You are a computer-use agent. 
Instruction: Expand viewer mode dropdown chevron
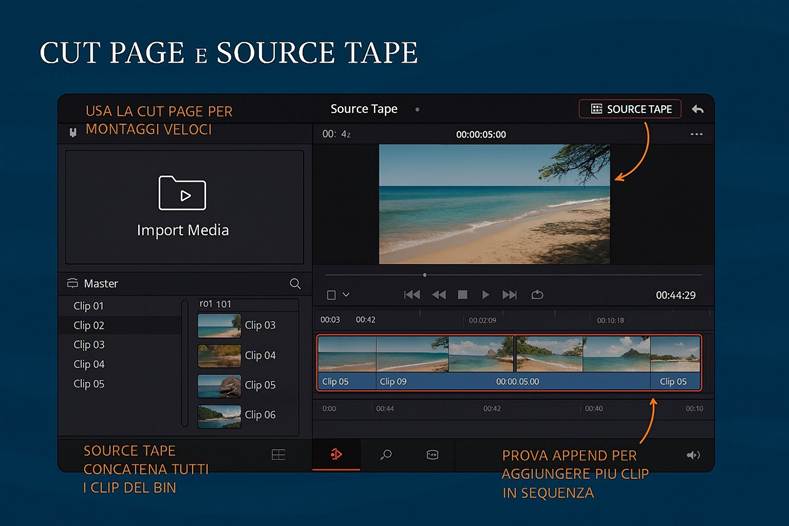[346, 295]
